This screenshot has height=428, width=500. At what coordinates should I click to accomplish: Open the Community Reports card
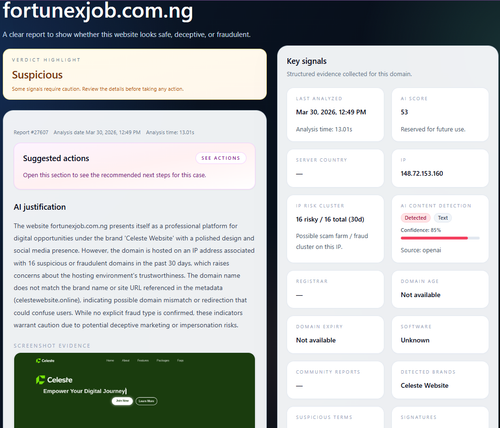click(335, 380)
